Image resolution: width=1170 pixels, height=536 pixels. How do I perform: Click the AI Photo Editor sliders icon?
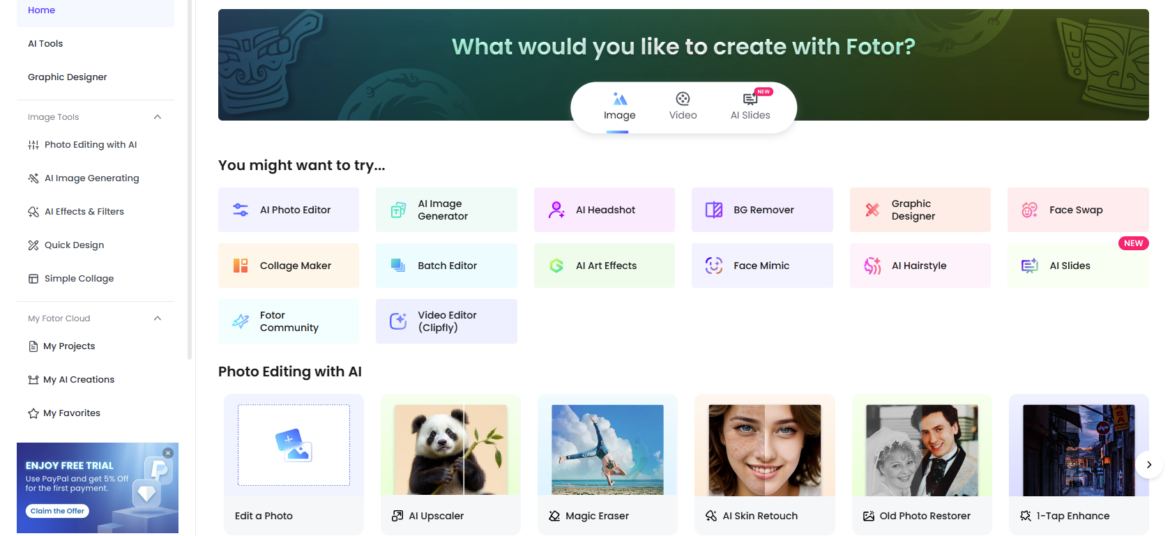point(240,210)
